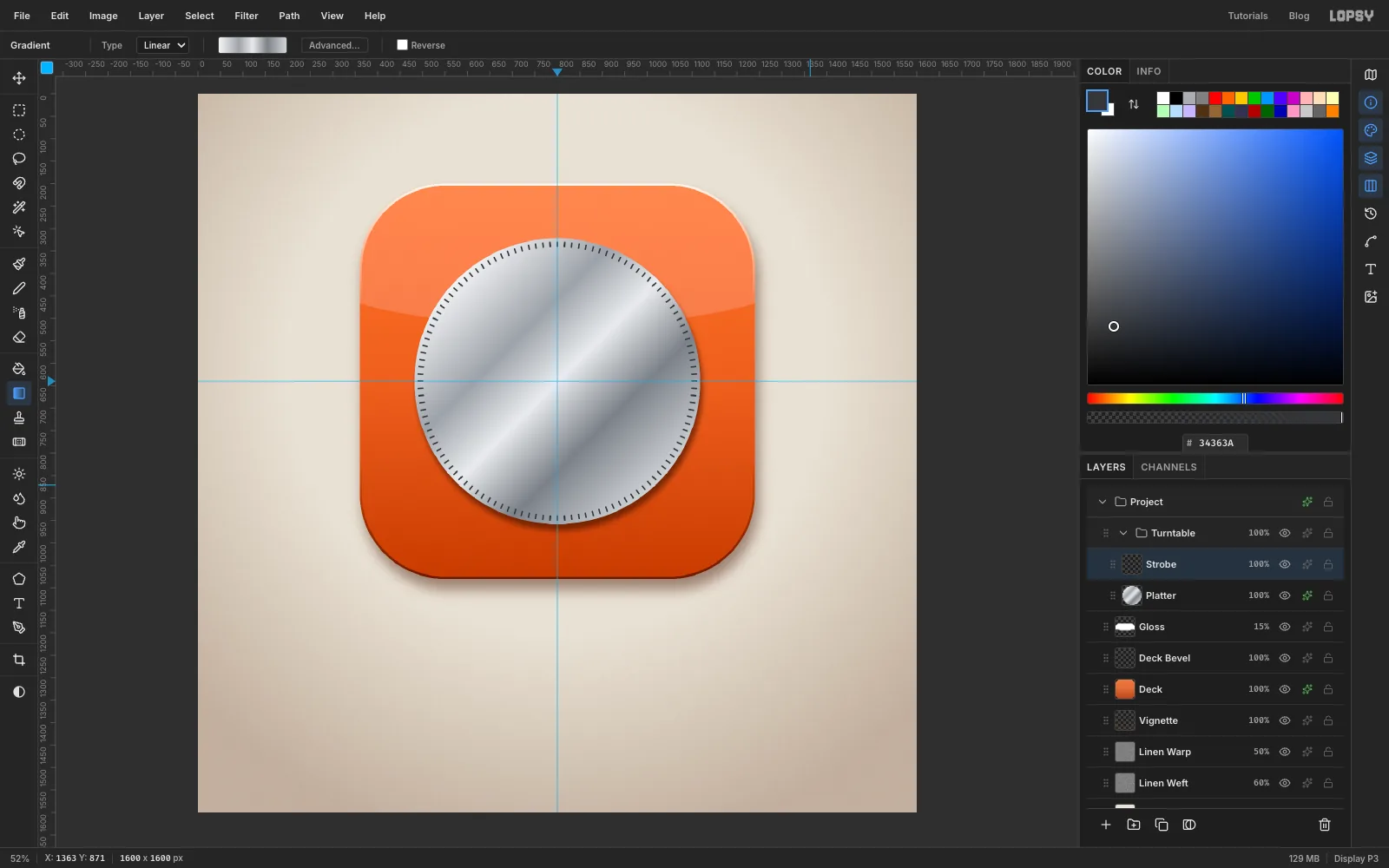Collapse the Turntable folder
Screen dimensions: 1389x868
[1123, 533]
